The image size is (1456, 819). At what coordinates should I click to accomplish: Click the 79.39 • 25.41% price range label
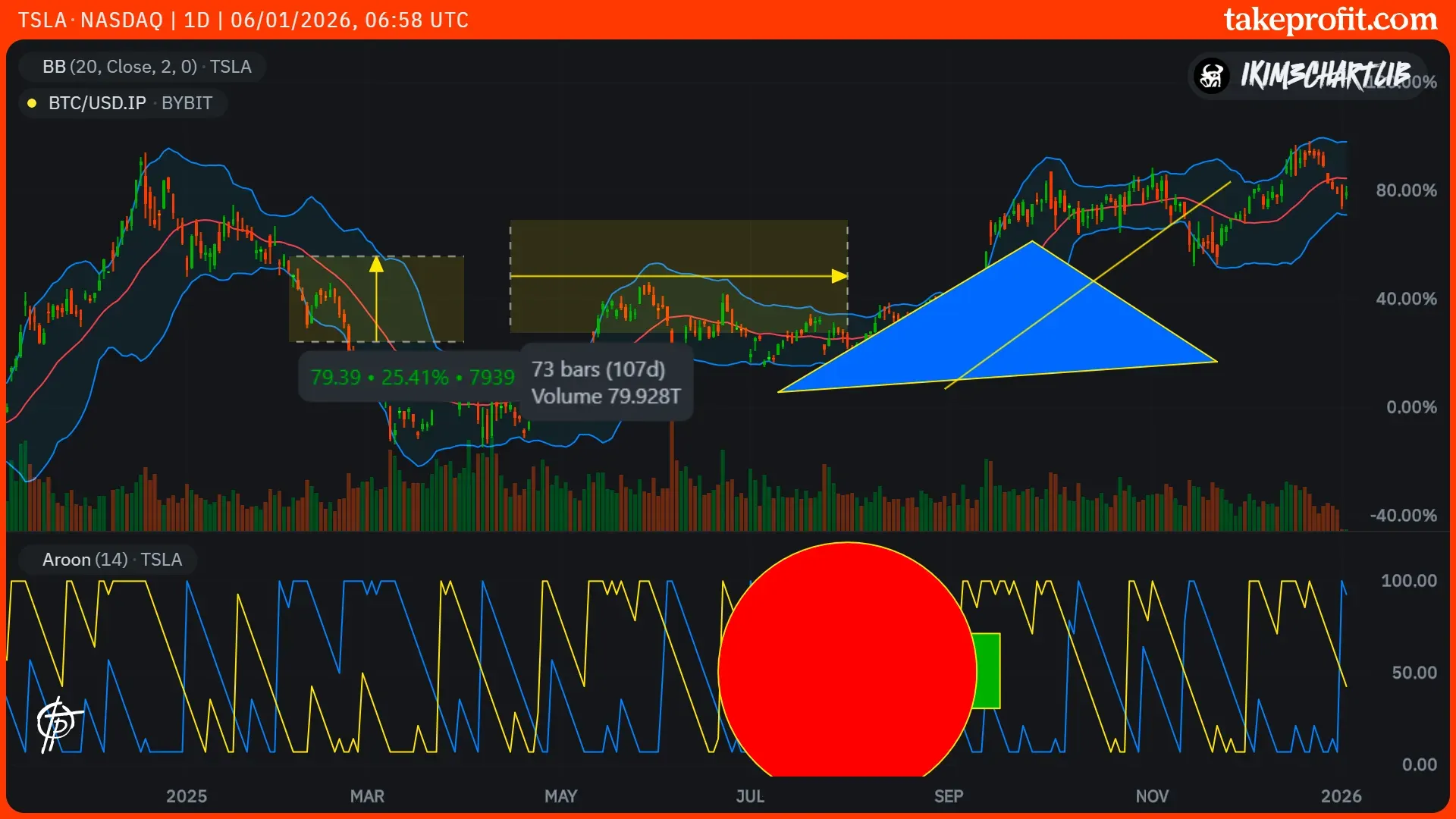pos(412,377)
